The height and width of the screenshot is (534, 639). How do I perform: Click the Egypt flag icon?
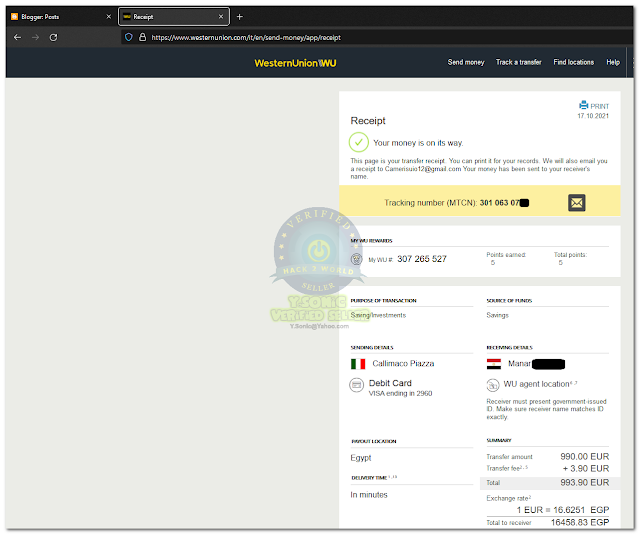click(494, 364)
